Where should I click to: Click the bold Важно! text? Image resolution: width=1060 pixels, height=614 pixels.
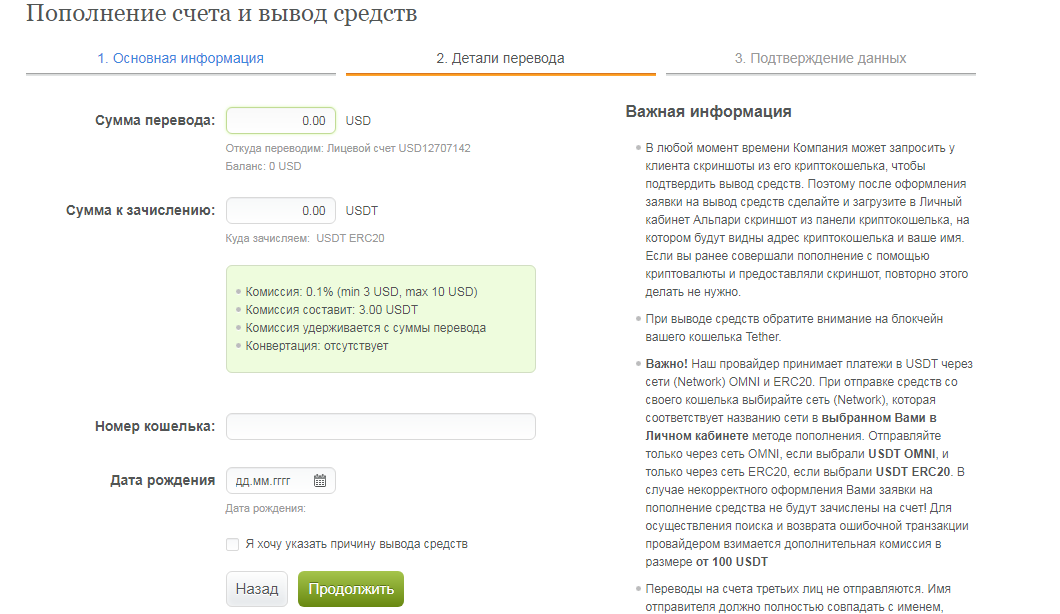(x=667, y=364)
